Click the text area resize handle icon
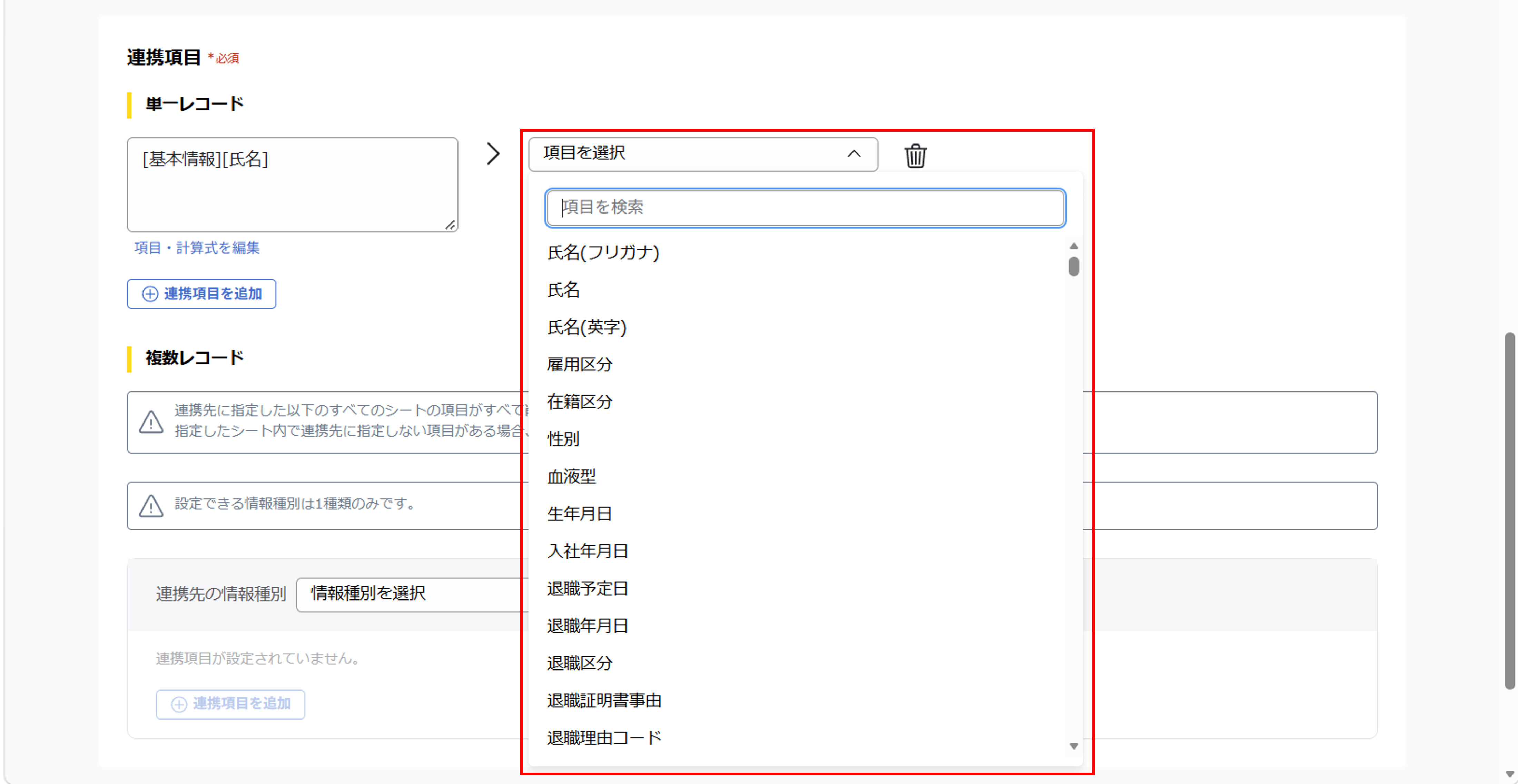 (x=450, y=225)
